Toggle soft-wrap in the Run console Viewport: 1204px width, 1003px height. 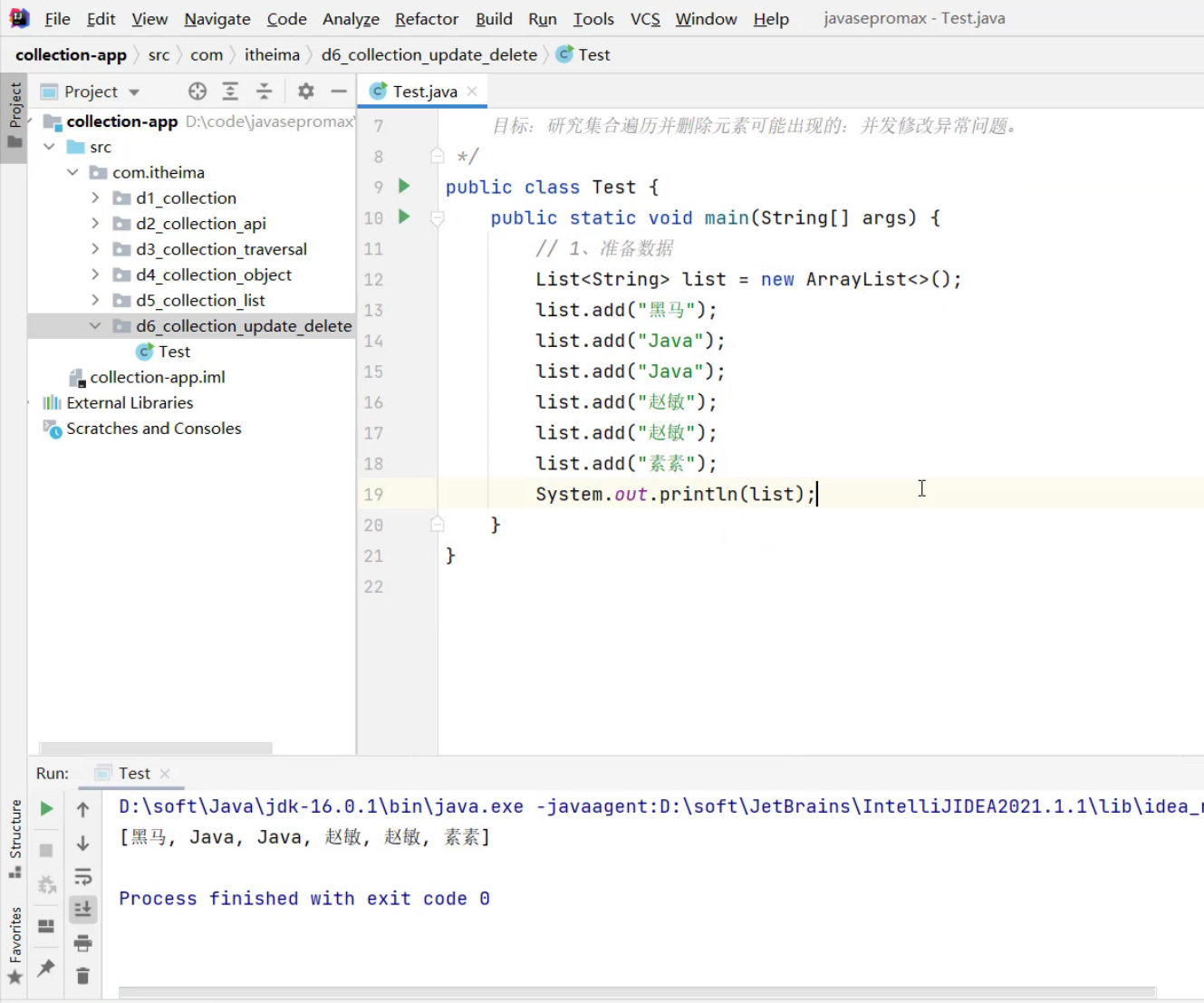[82, 876]
